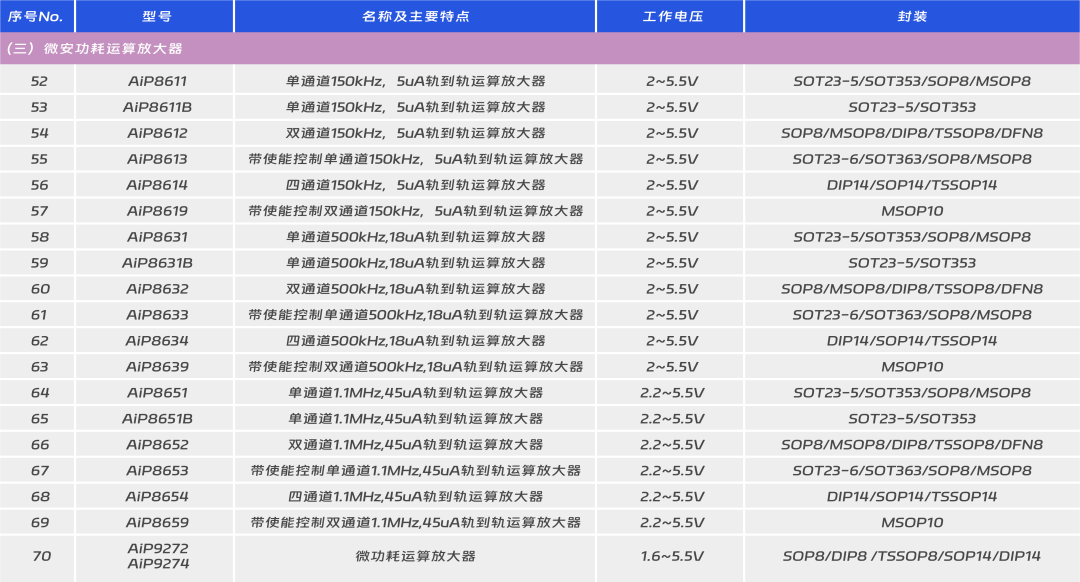
Task: Click description 单通道500kHz,18uA in row 58
Action: pyautogui.click(x=415, y=237)
